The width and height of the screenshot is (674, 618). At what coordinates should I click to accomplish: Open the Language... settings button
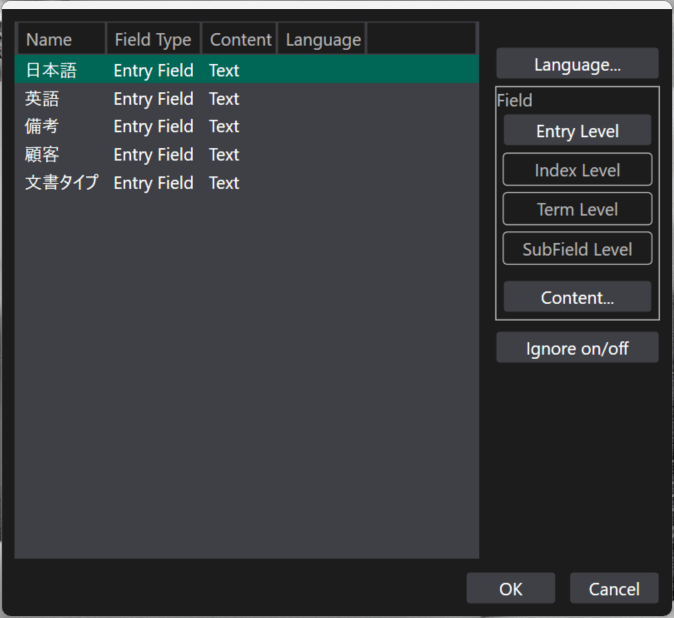tap(577, 64)
